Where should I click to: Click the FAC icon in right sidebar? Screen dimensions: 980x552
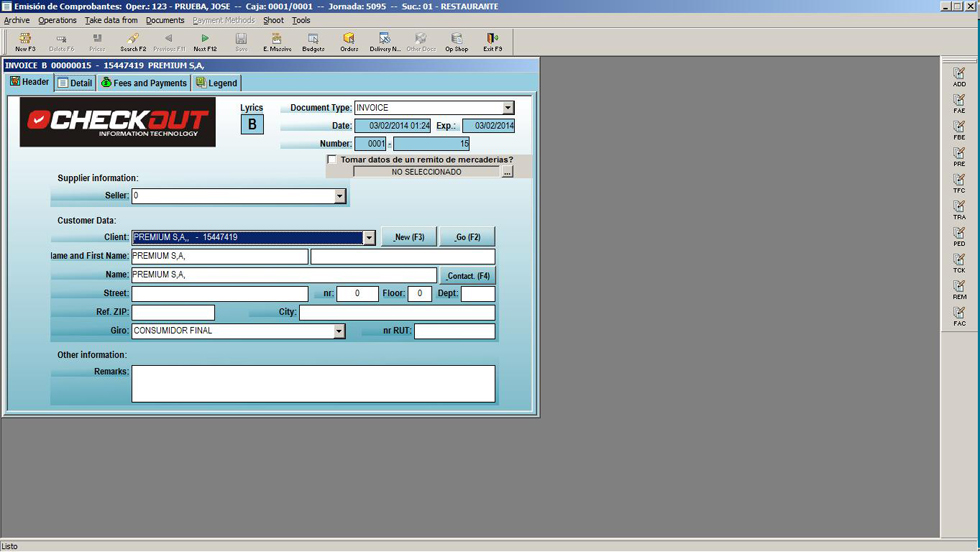959,316
